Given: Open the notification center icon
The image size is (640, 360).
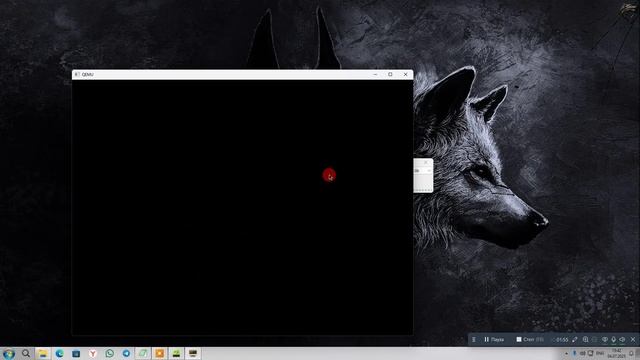Looking at the screenshot, I should [x=631, y=353].
